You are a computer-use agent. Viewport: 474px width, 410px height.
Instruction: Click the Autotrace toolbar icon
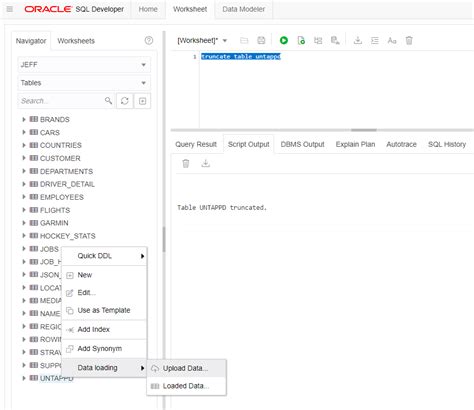335,41
